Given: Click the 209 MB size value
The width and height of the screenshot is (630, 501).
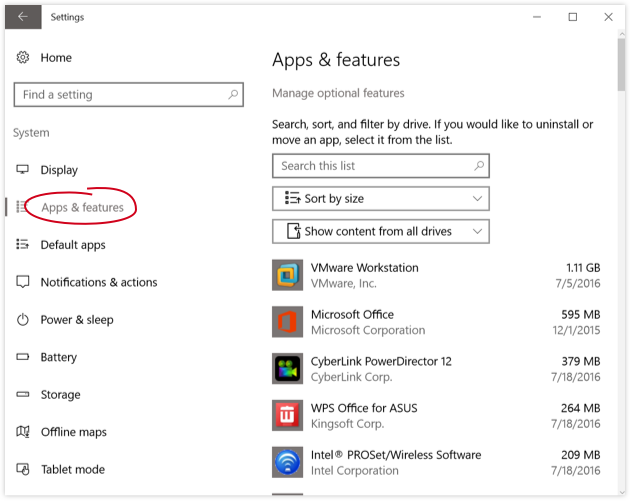Looking at the screenshot, I should click(581, 455).
